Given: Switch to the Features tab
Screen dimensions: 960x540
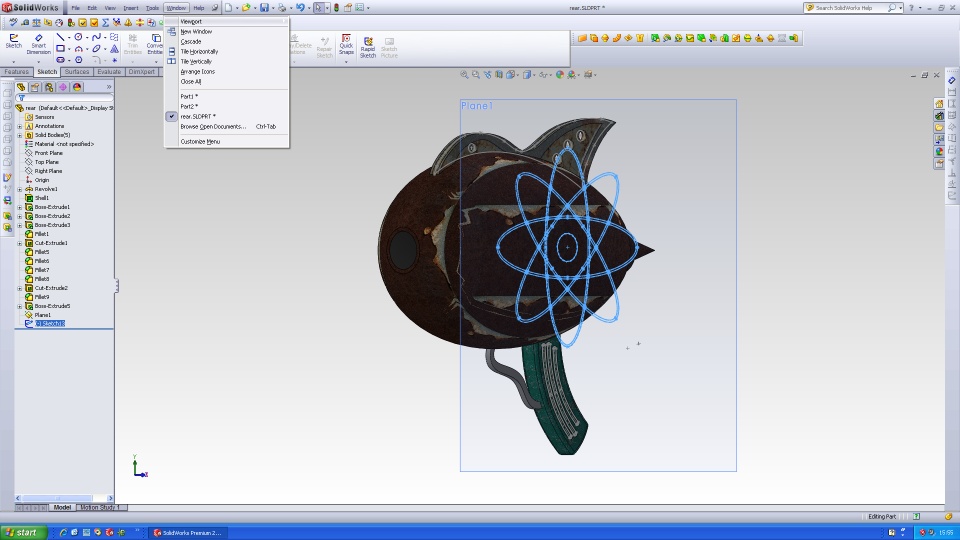Looking at the screenshot, I should coord(17,72).
